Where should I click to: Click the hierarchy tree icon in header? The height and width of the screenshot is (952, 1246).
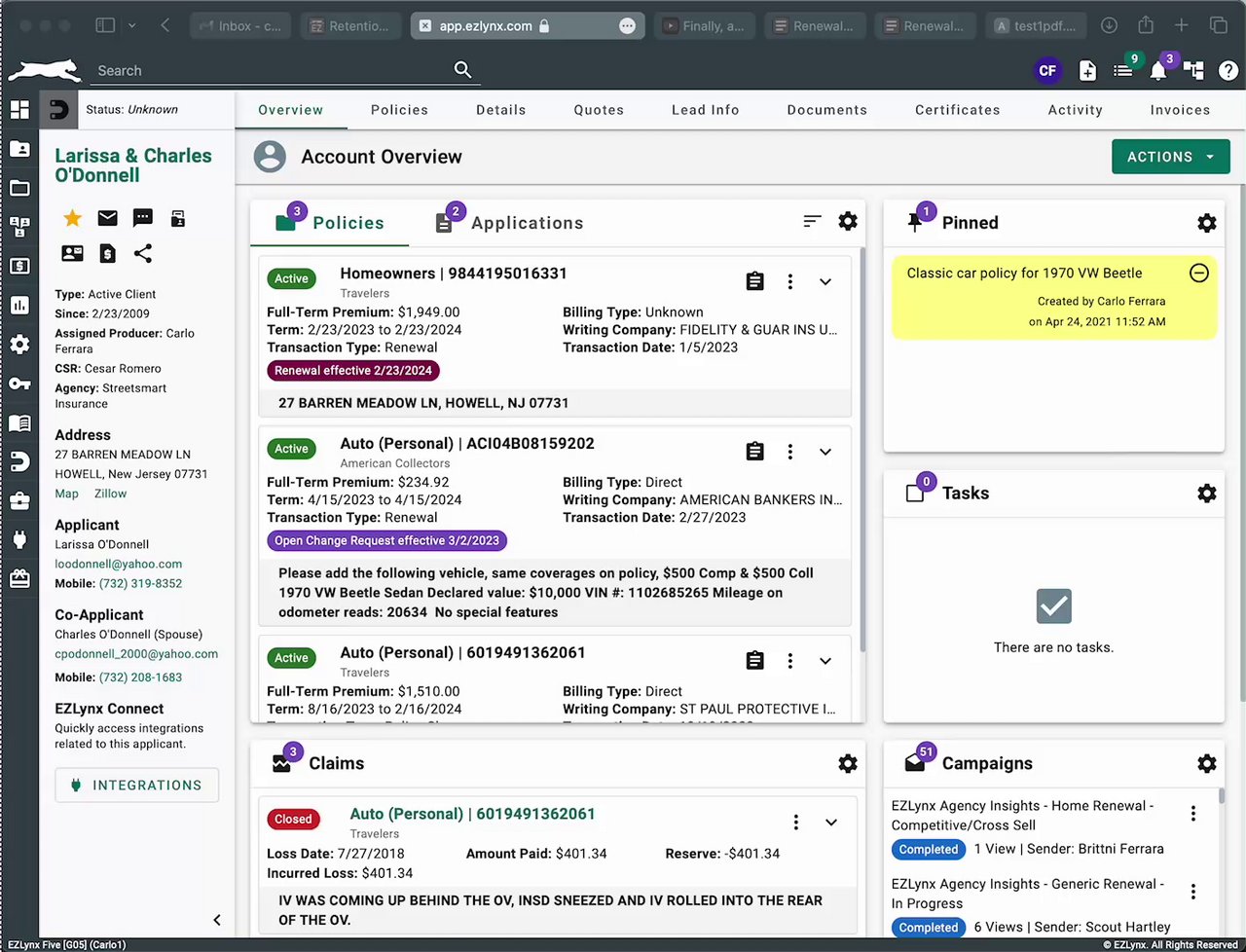[x=1194, y=70]
